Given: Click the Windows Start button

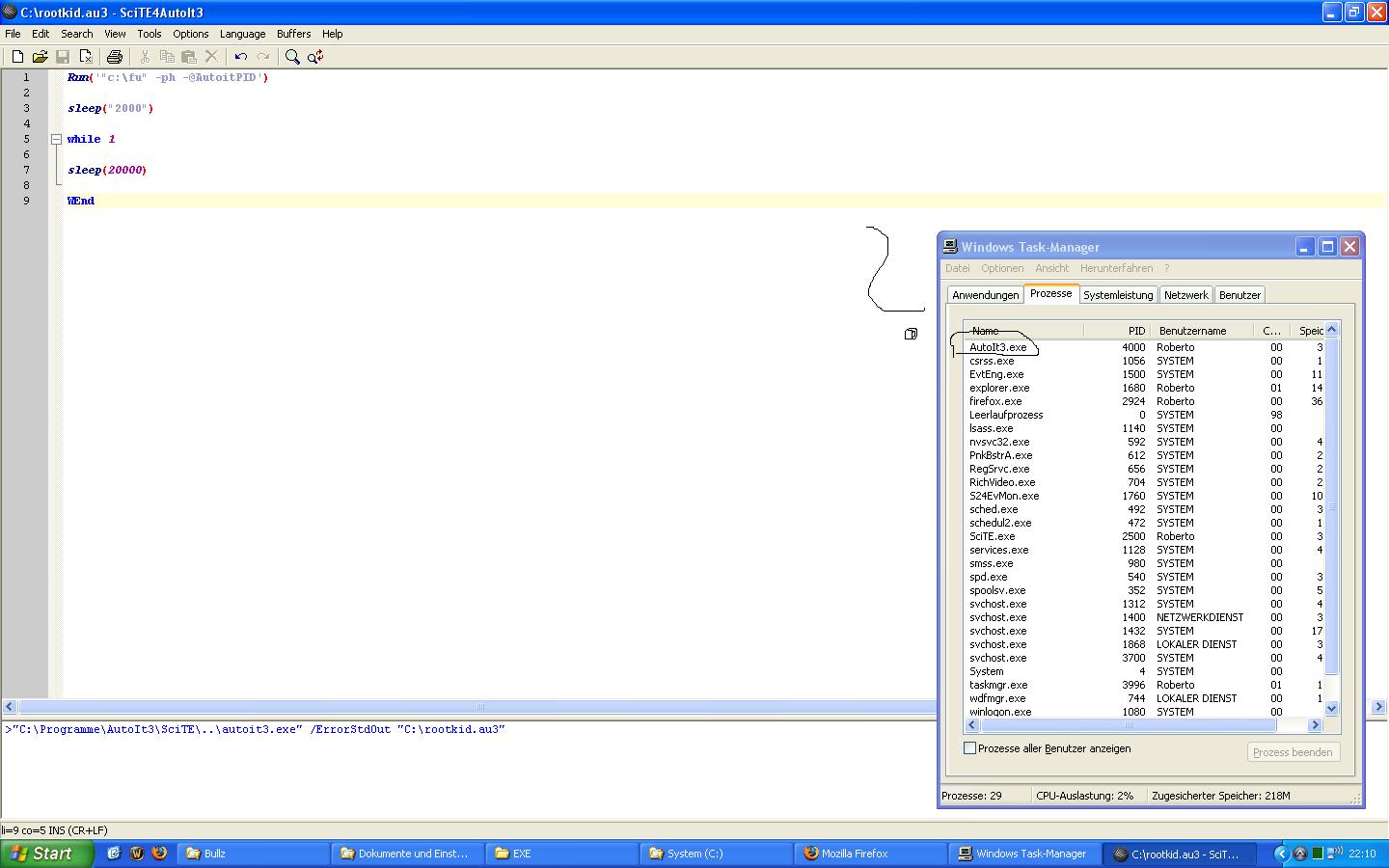Looking at the screenshot, I should 47,854.
